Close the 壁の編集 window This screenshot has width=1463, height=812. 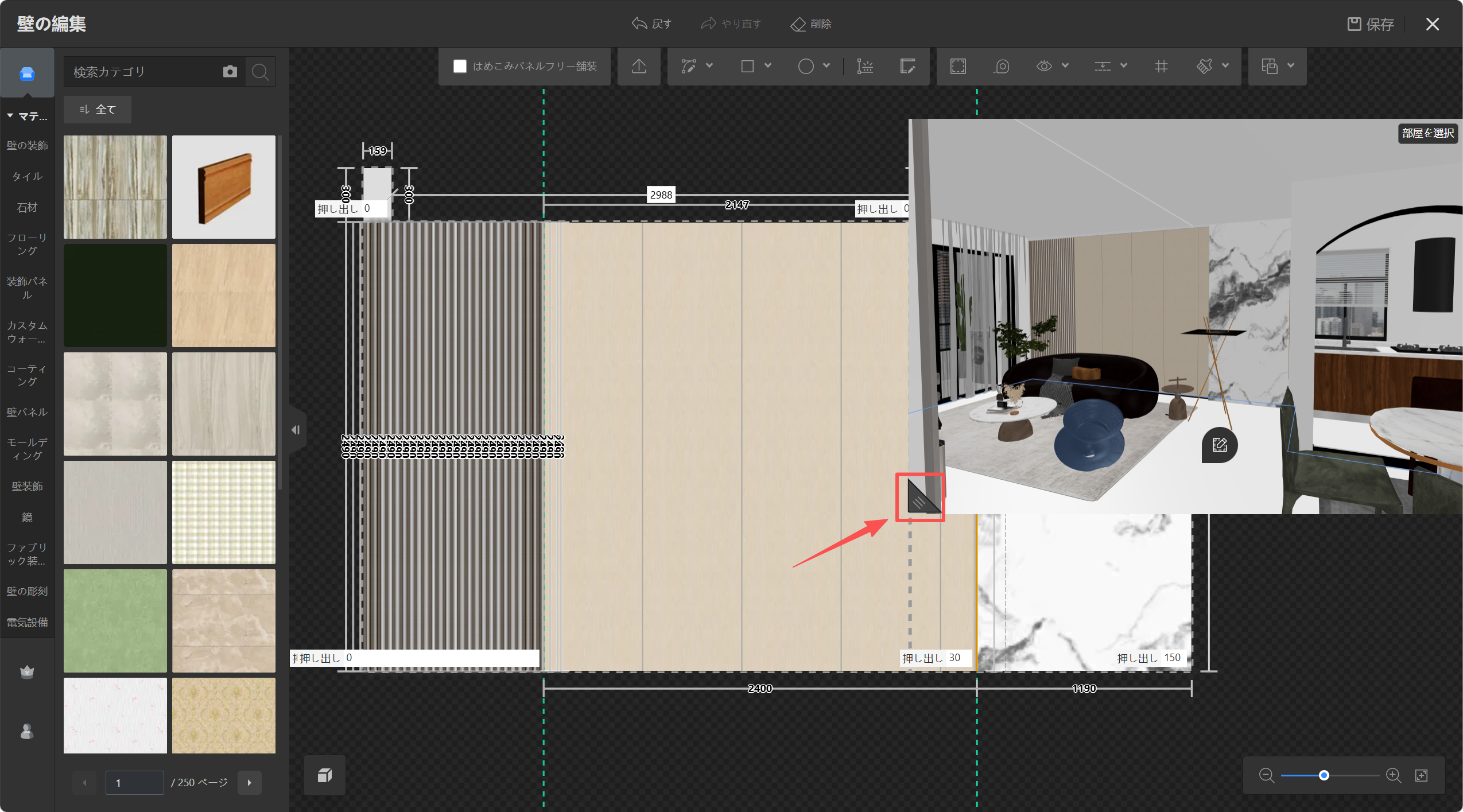[1433, 24]
